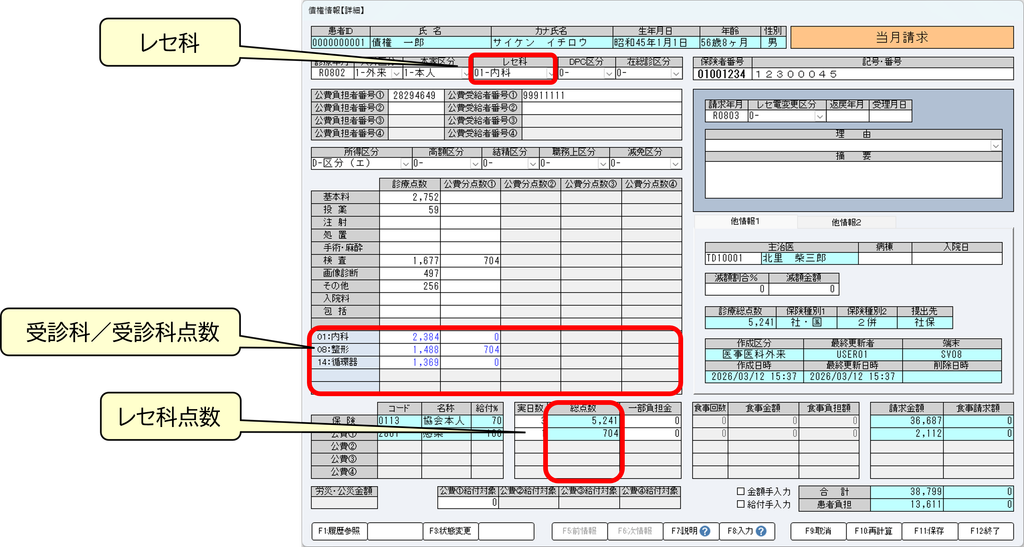Click the 患者負担 amount 13,611
Image resolution: width=1024 pixels, height=547 pixels.
pyautogui.click(x=907, y=505)
